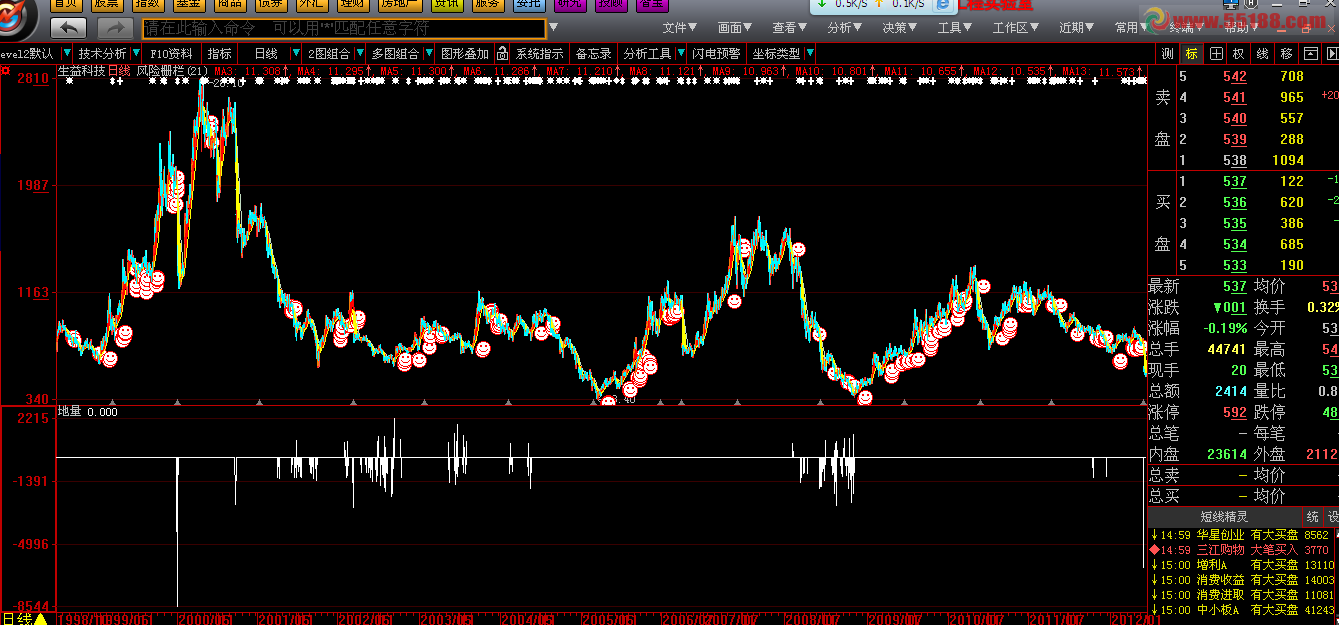Click the 闪电预警 button

click(717, 53)
